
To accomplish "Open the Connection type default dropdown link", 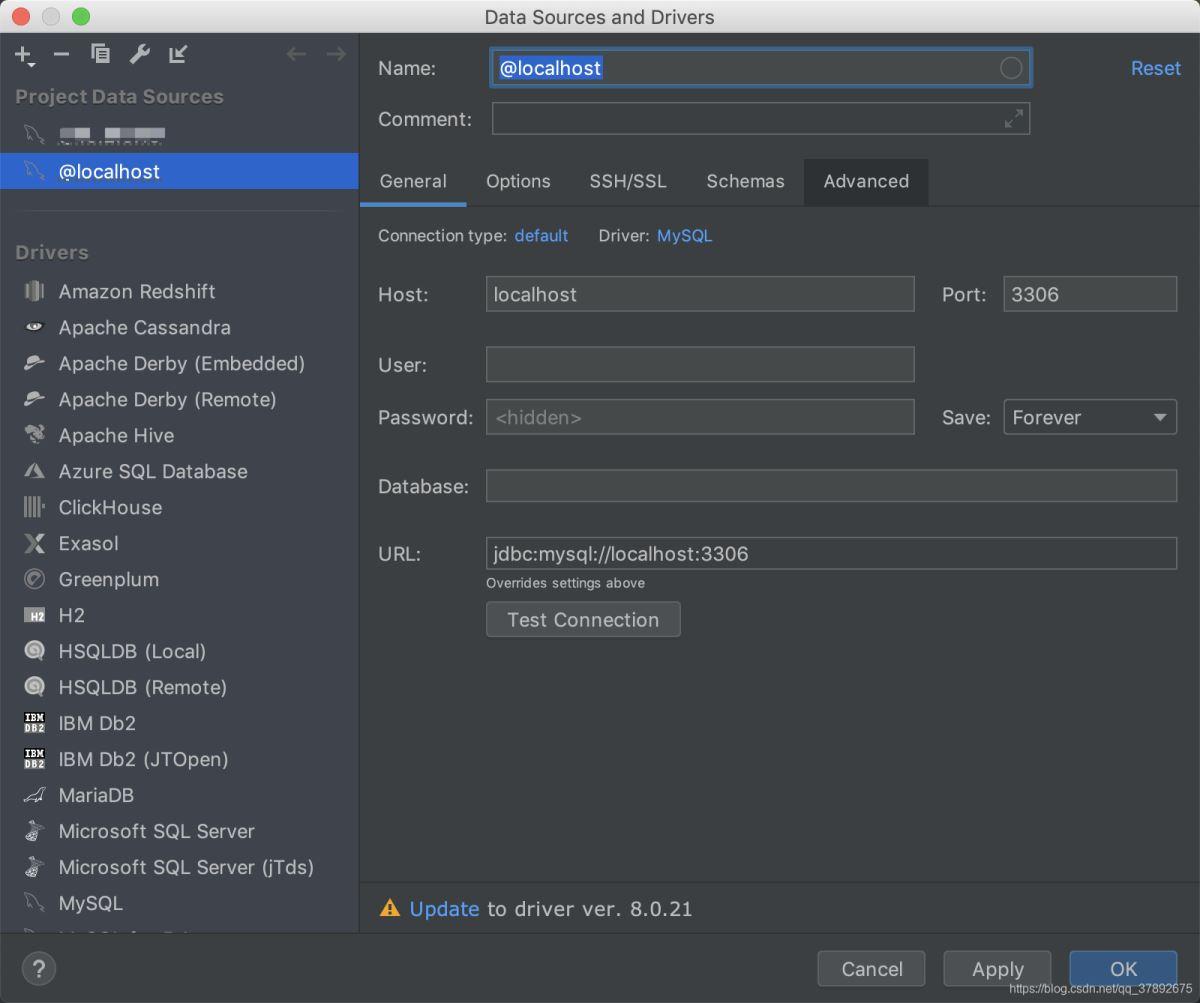I will tap(541, 236).
